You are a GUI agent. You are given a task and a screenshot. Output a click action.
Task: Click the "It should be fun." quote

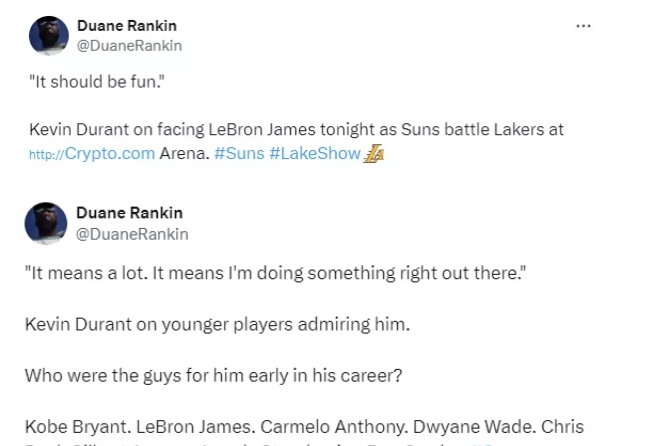pyautogui.click(x=96, y=83)
